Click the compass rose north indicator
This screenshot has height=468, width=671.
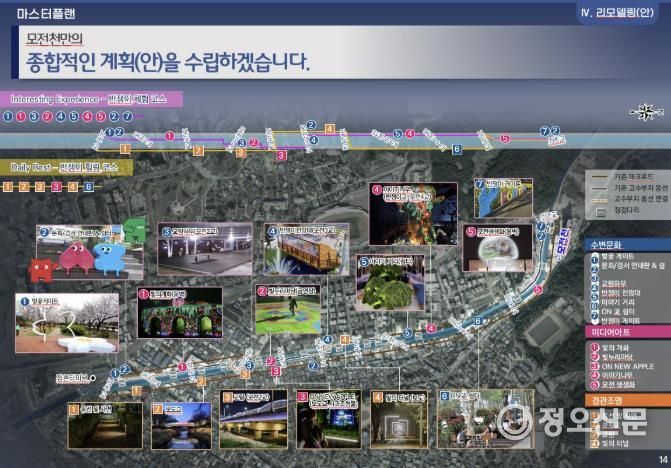pos(646,113)
